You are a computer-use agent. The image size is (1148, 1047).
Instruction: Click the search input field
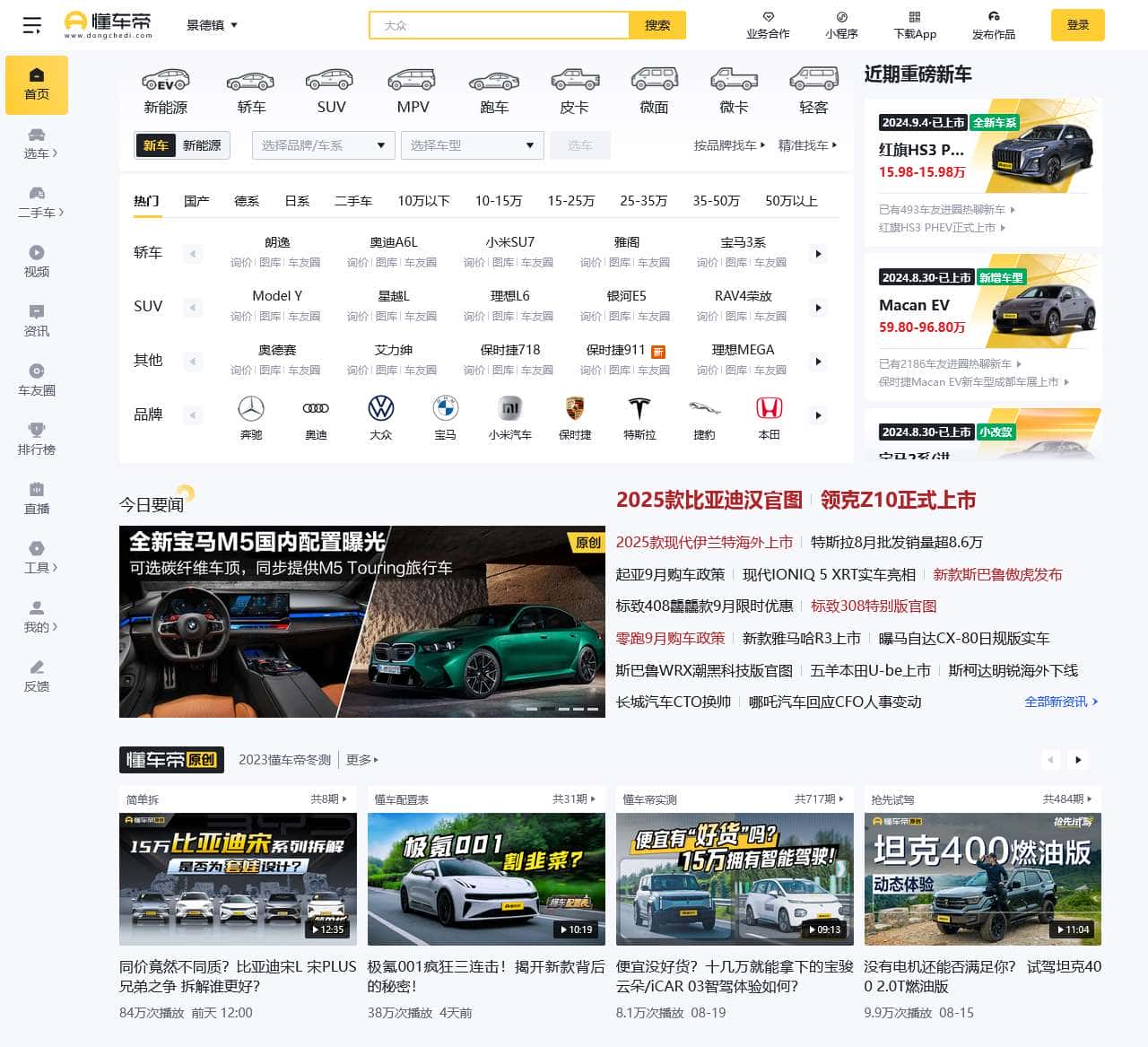(x=500, y=25)
